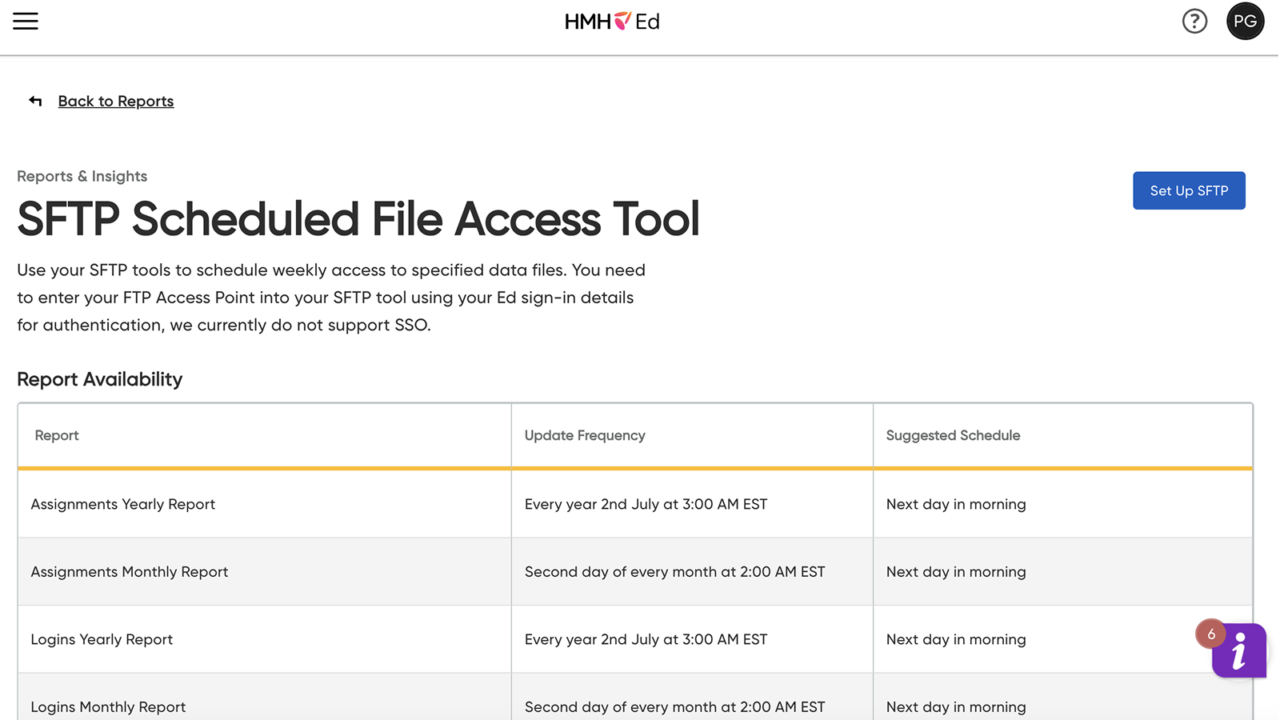
Task: Select the Report column header
Action: coord(56,435)
